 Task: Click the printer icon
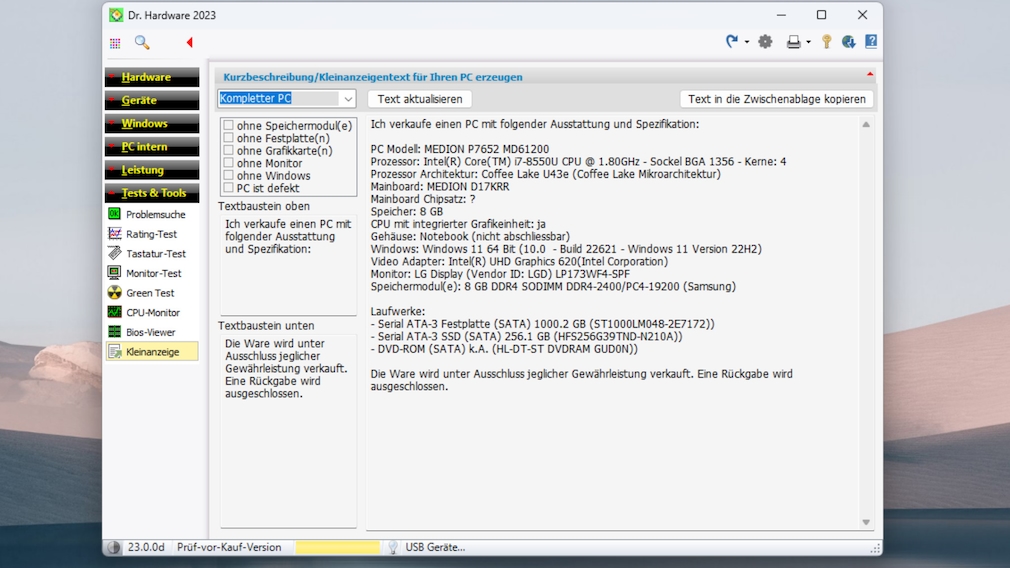[793, 42]
